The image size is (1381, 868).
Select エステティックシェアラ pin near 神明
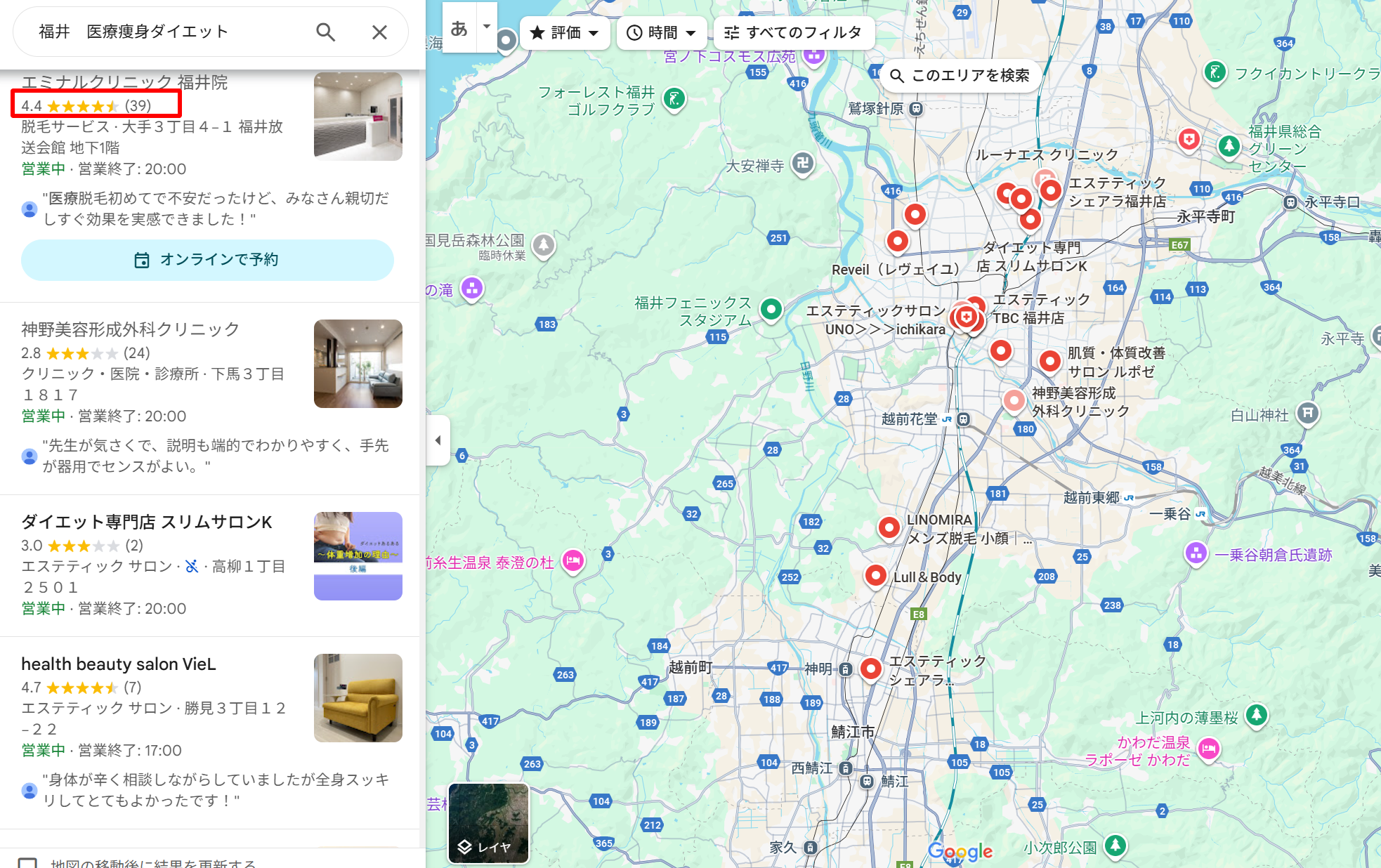(x=871, y=669)
